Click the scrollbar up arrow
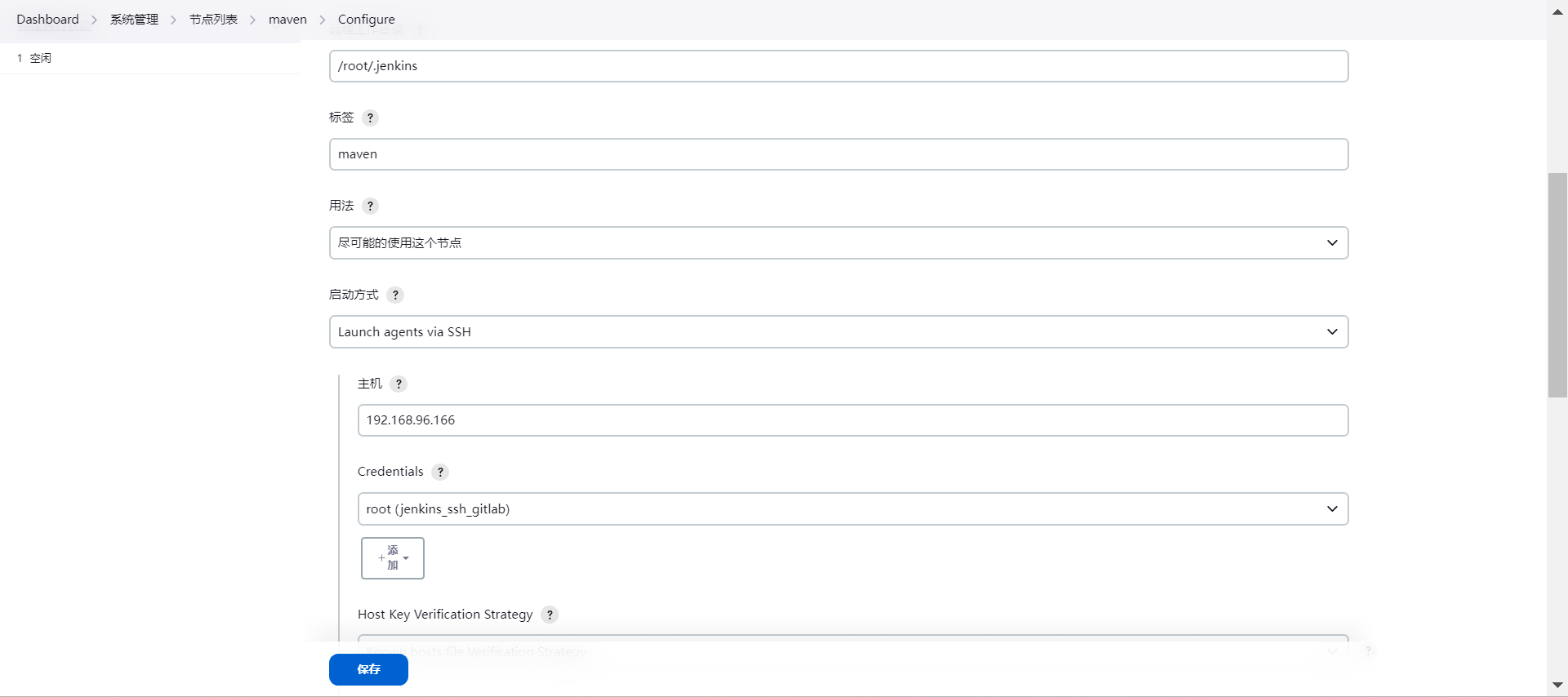Image resolution: width=1568 pixels, height=697 pixels. (1557, 11)
